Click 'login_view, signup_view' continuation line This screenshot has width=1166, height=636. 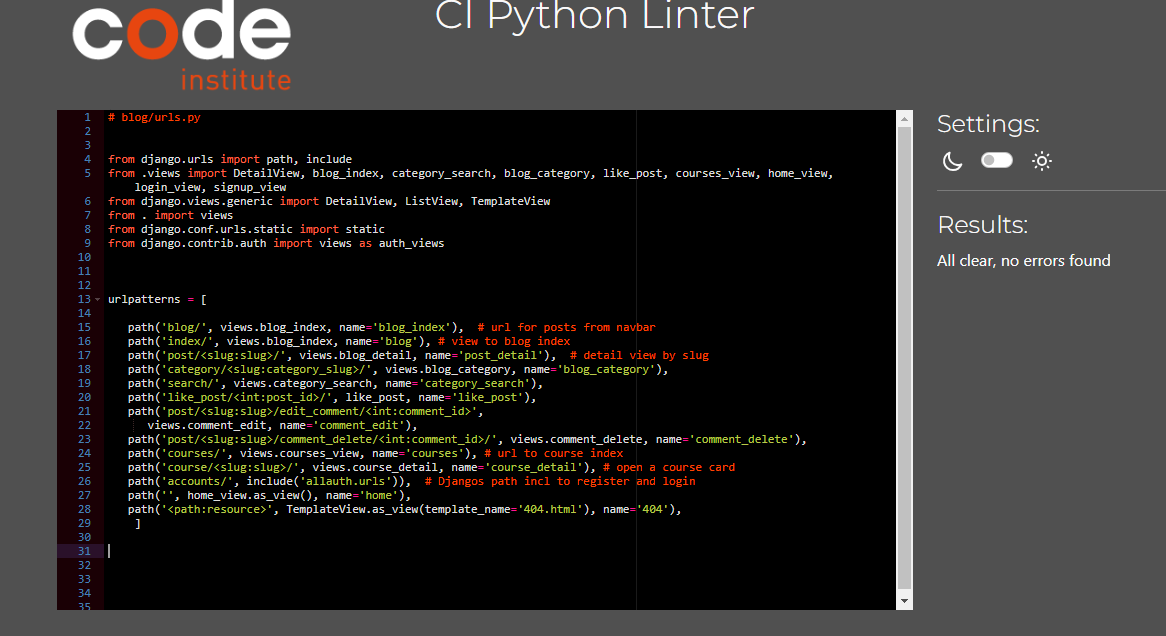210,187
